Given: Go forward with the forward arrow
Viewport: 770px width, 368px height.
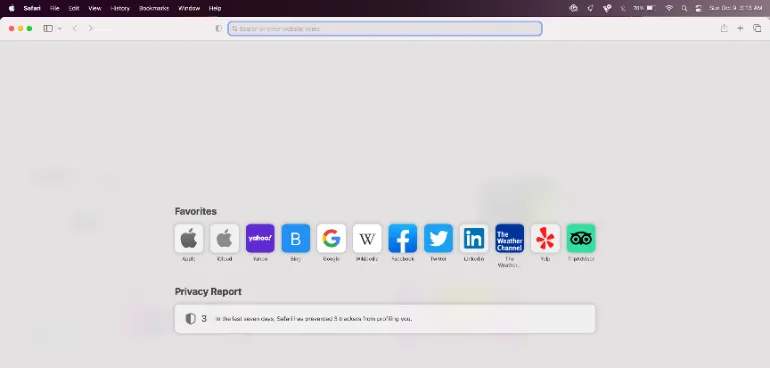Looking at the screenshot, I should click(x=90, y=28).
